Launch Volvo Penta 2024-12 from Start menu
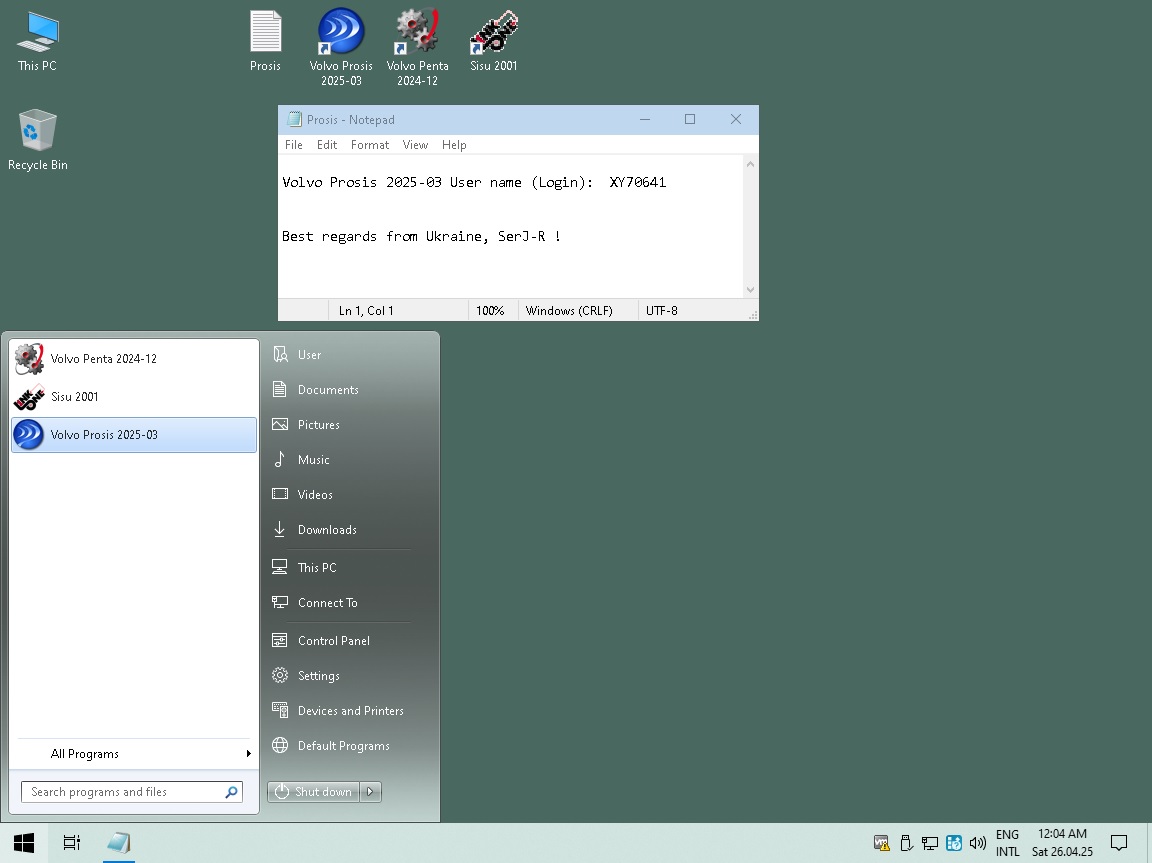This screenshot has height=863, width=1152. [x=134, y=358]
